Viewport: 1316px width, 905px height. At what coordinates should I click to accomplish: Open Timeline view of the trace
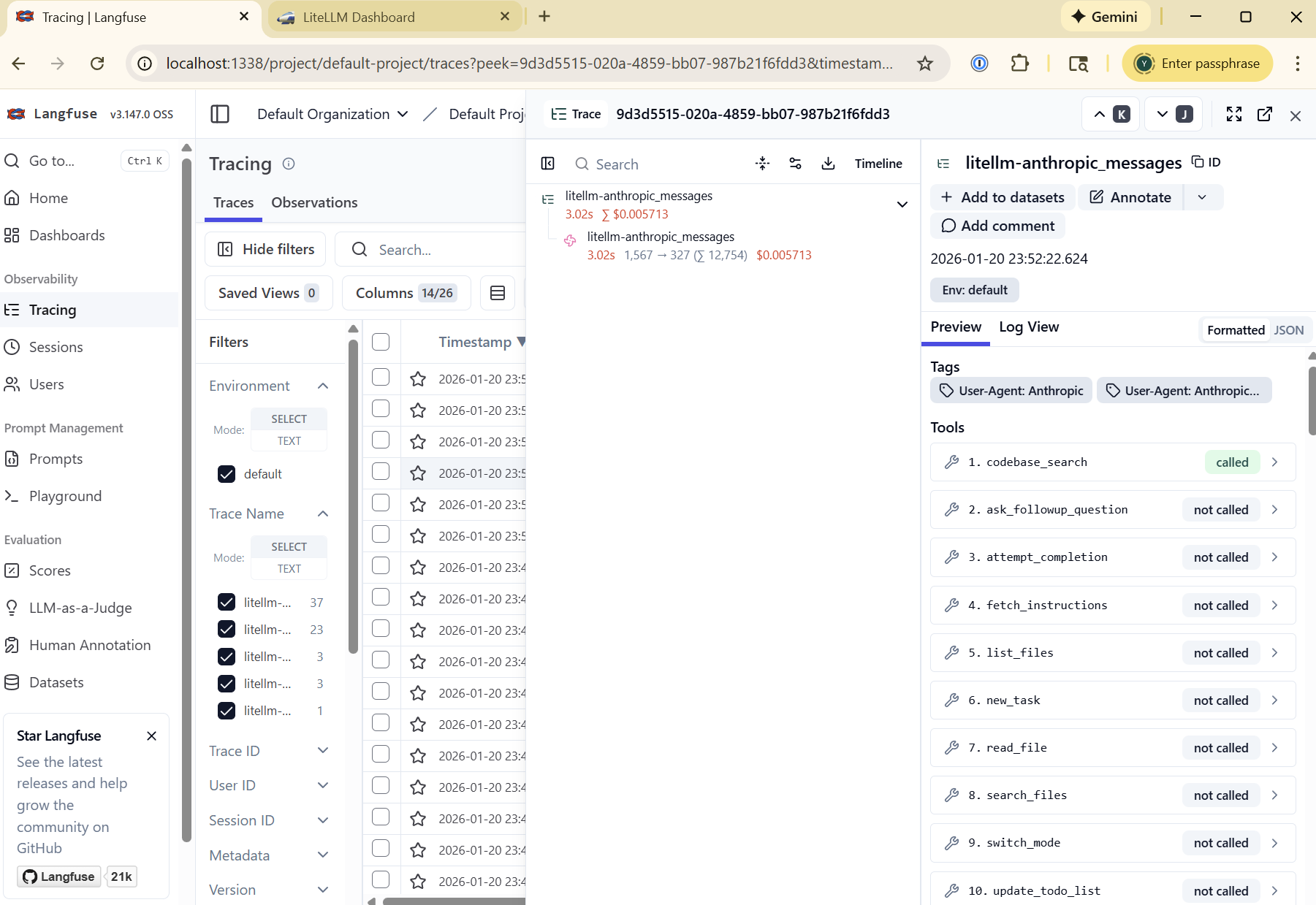pos(878,164)
